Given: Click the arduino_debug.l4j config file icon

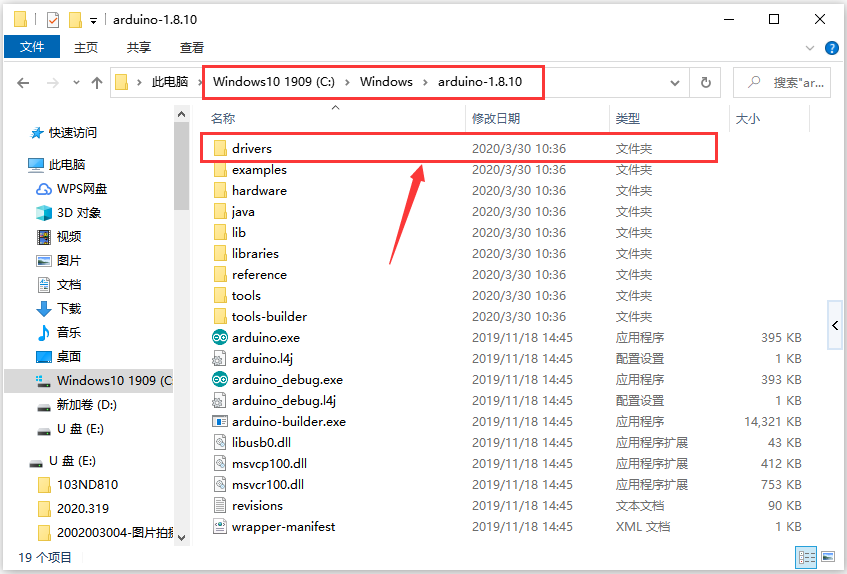Looking at the screenshot, I should coord(219,401).
